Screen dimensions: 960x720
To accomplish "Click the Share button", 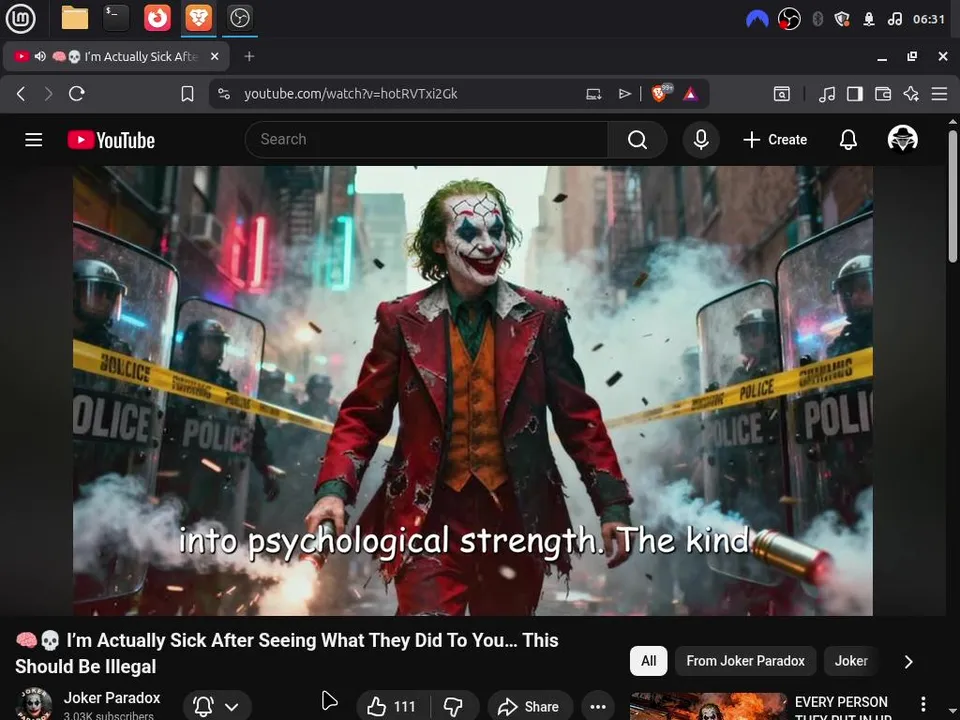I will pyautogui.click(x=530, y=706).
